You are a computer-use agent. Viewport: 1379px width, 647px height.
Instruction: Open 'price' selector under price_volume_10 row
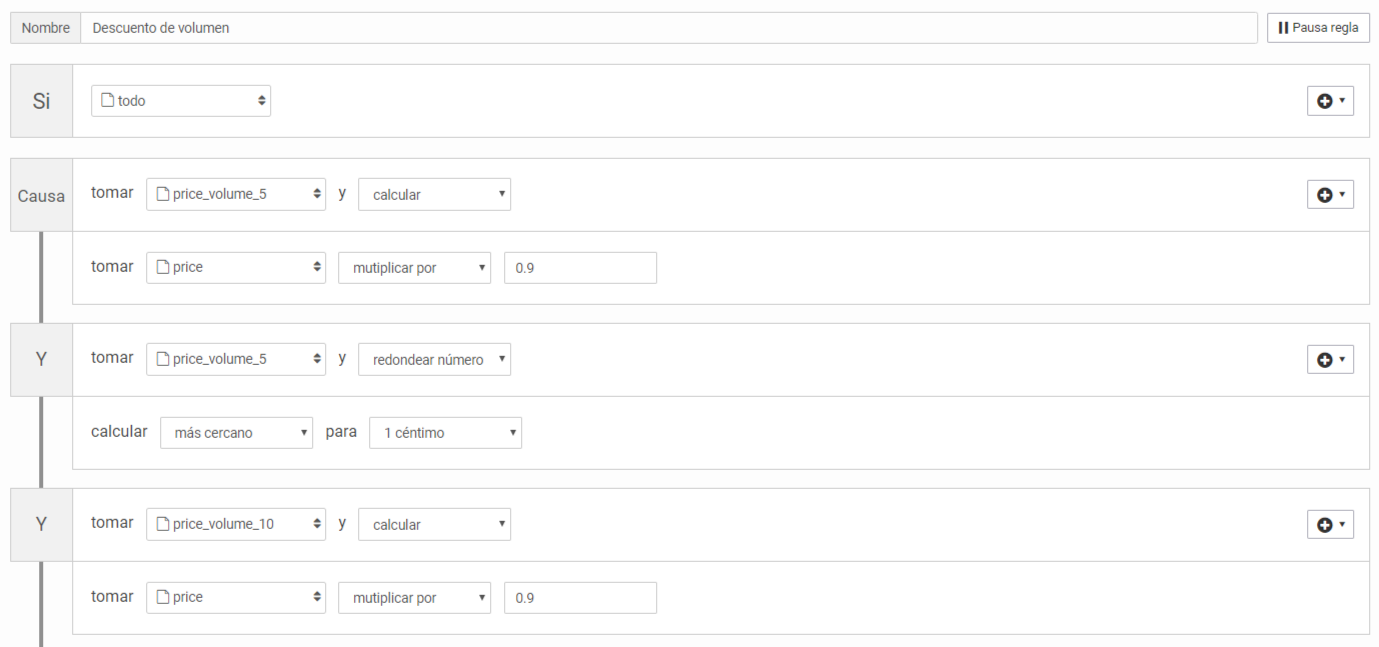pyautogui.click(x=236, y=598)
